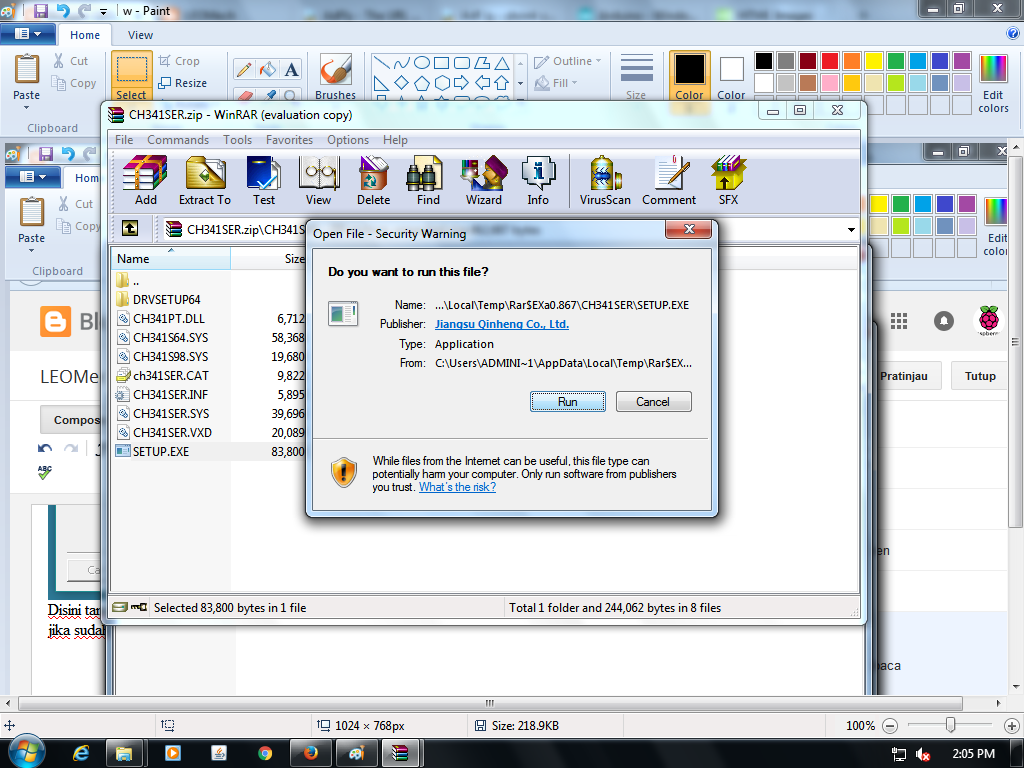Click the Windows Start button

(25, 751)
